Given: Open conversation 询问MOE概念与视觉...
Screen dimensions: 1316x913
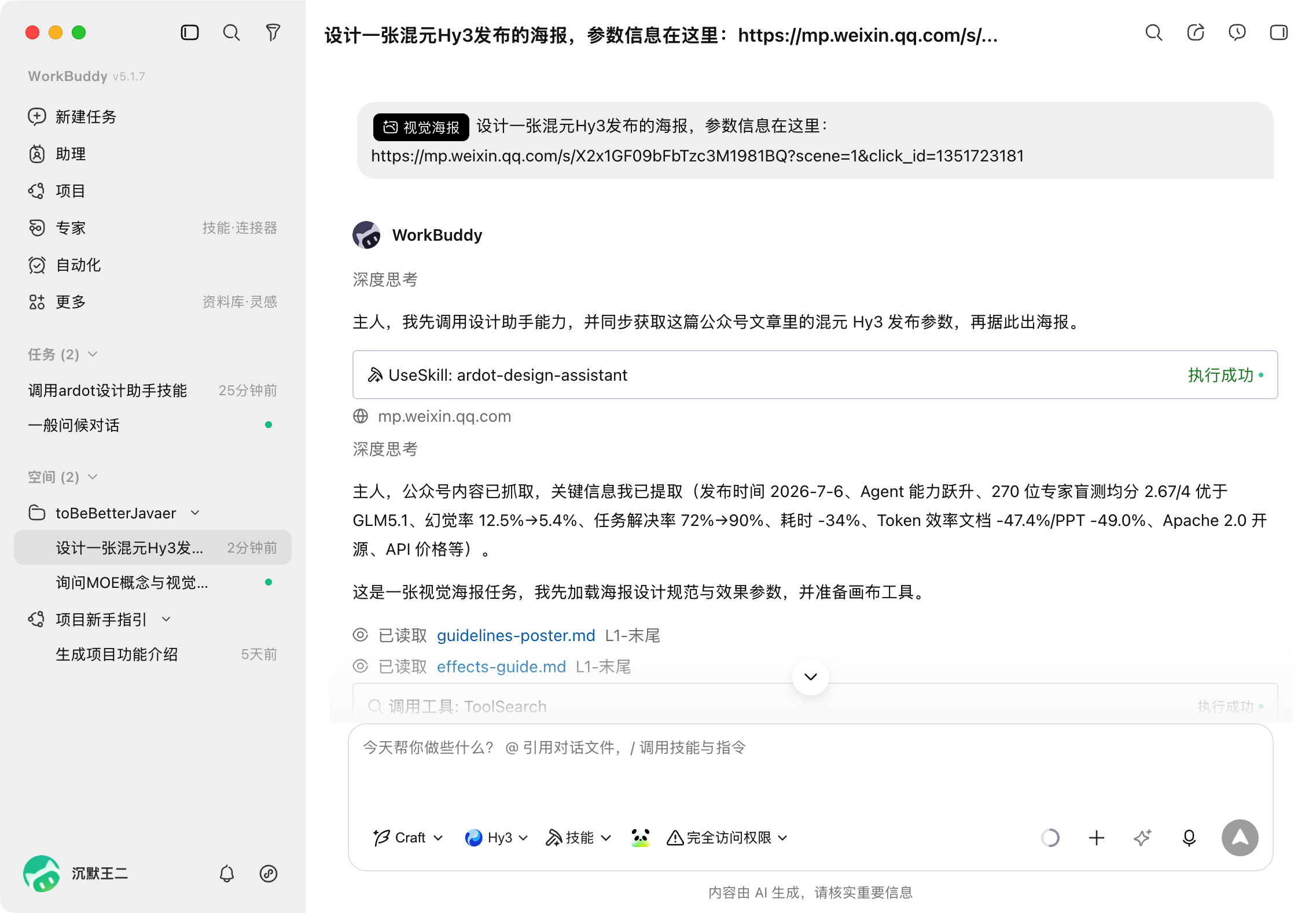Looking at the screenshot, I should 153,583.
